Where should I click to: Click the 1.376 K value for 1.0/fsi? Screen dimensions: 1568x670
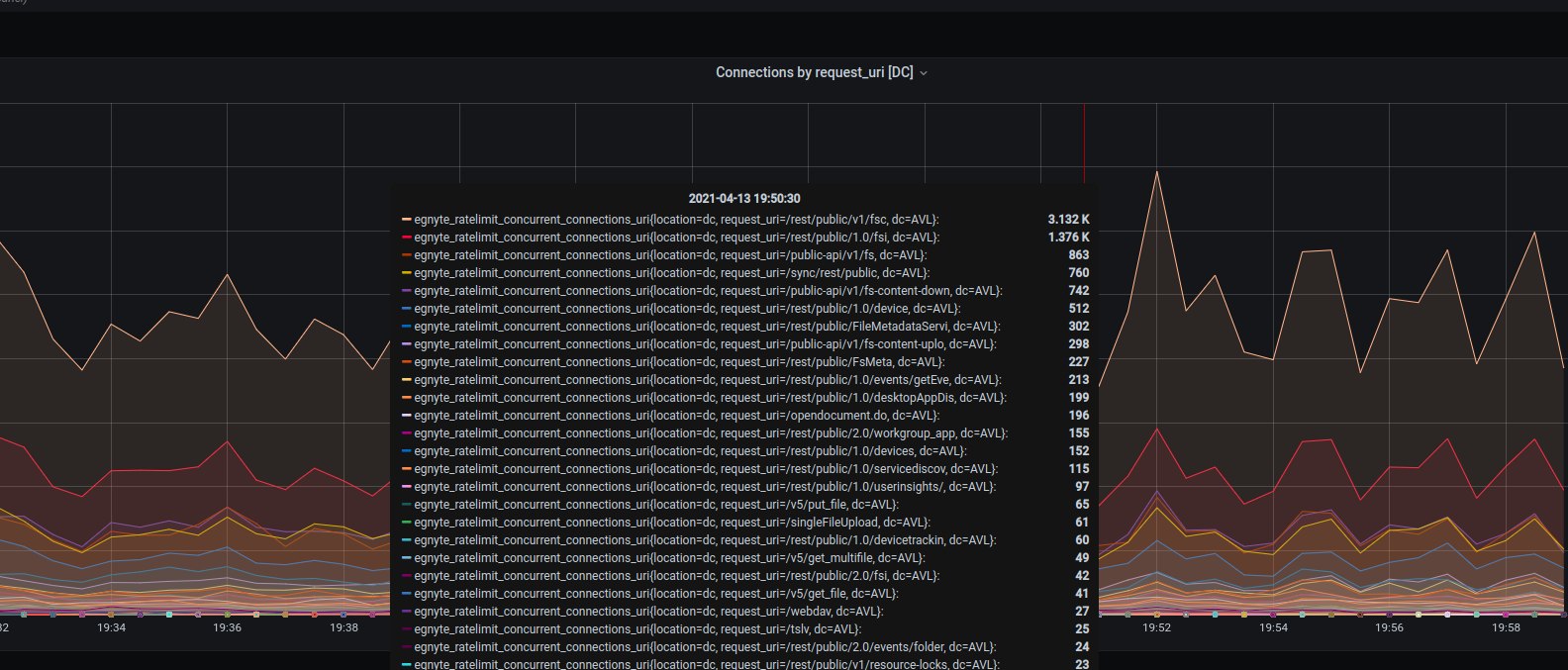(x=1068, y=238)
